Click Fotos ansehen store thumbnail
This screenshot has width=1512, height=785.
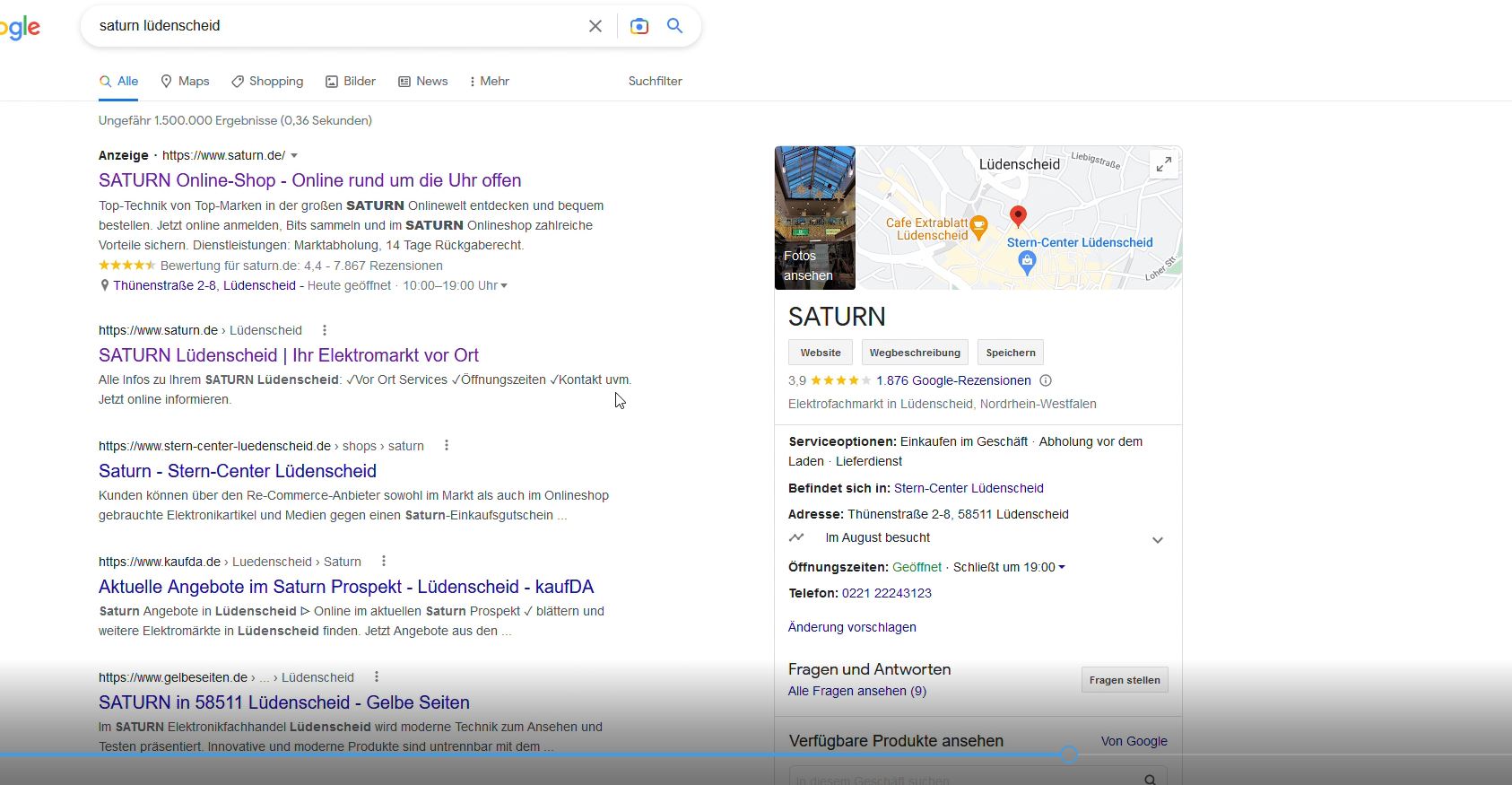pyautogui.click(x=815, y=218)
